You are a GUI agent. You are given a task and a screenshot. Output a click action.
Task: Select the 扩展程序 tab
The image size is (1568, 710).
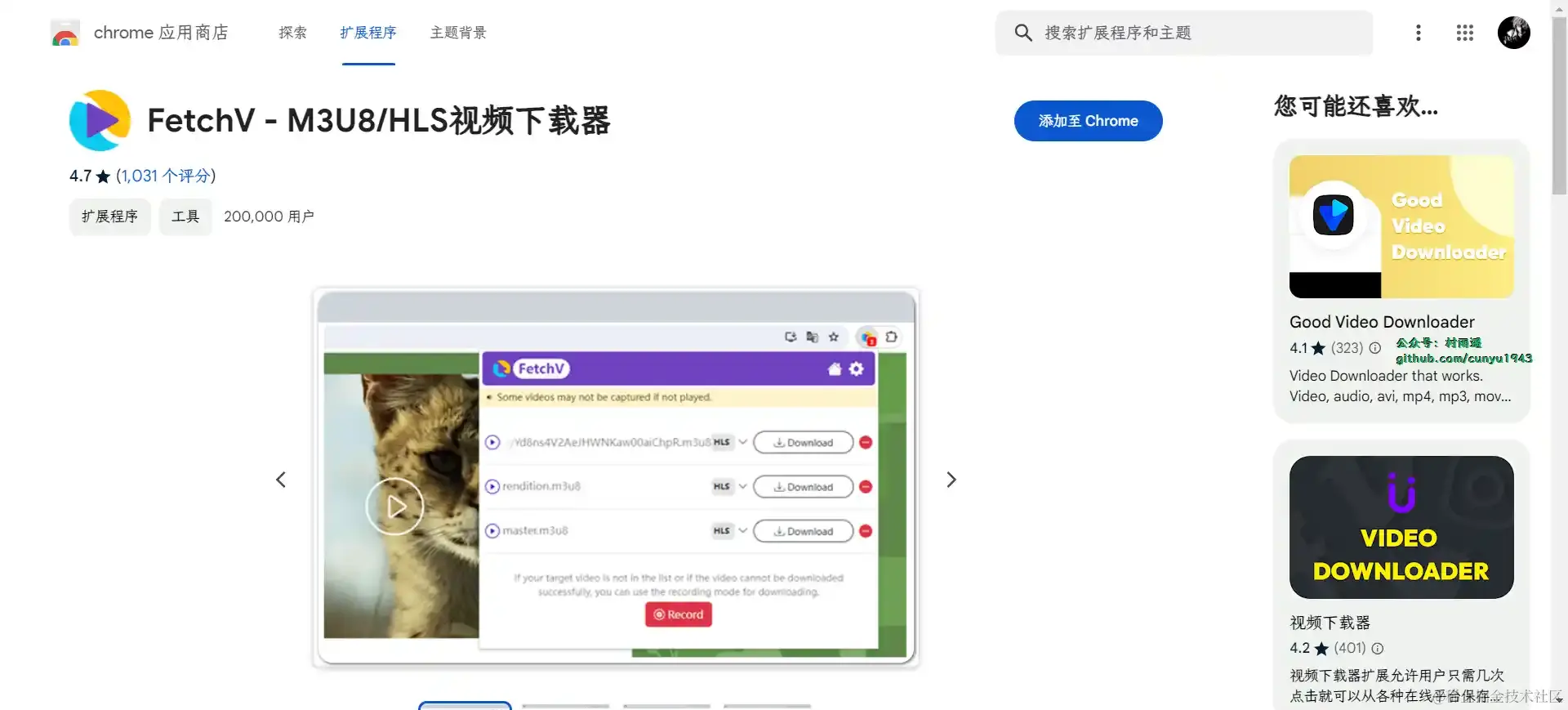coord(368,33)
